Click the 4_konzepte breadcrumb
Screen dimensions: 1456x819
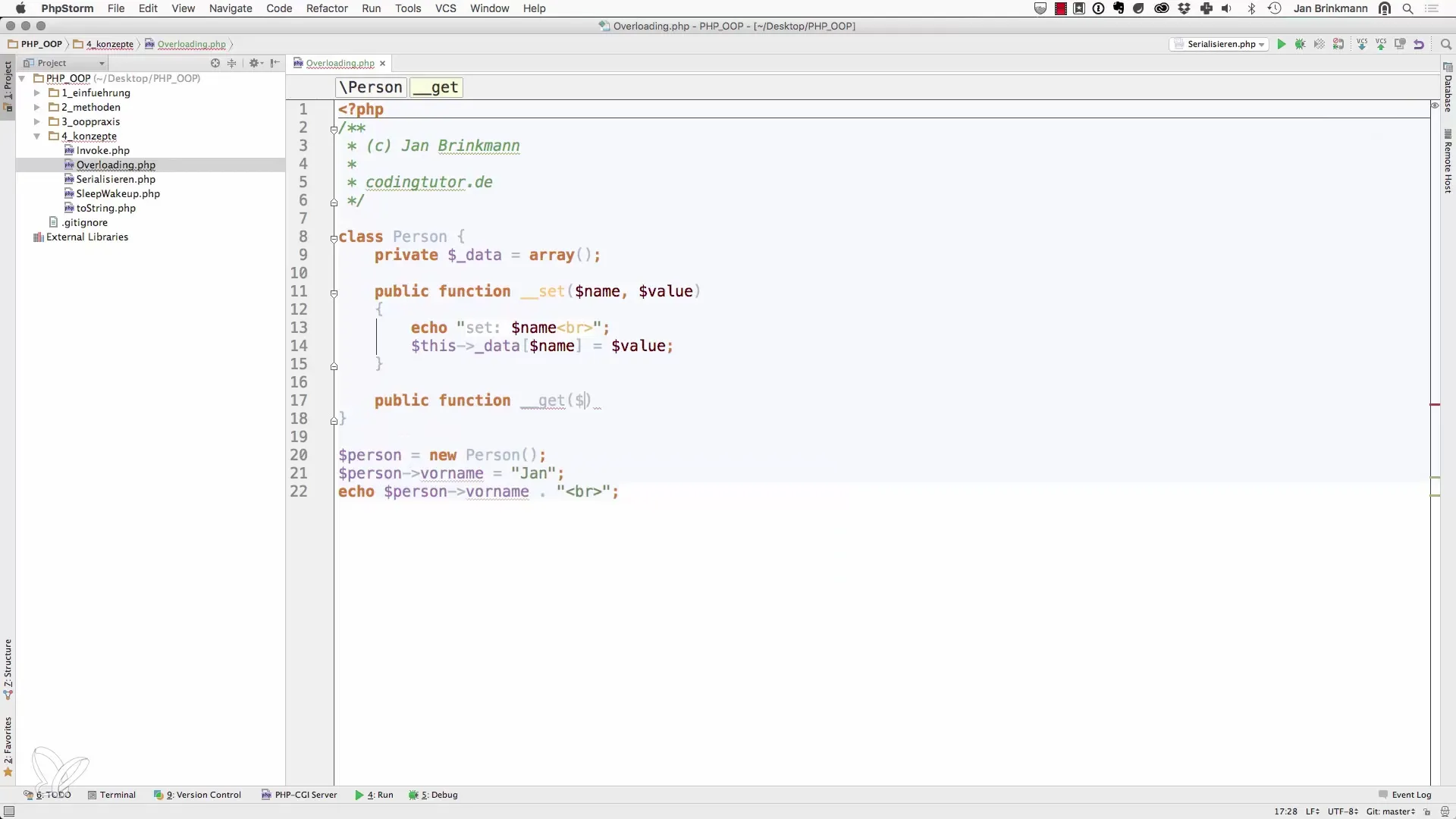[104, 44]
